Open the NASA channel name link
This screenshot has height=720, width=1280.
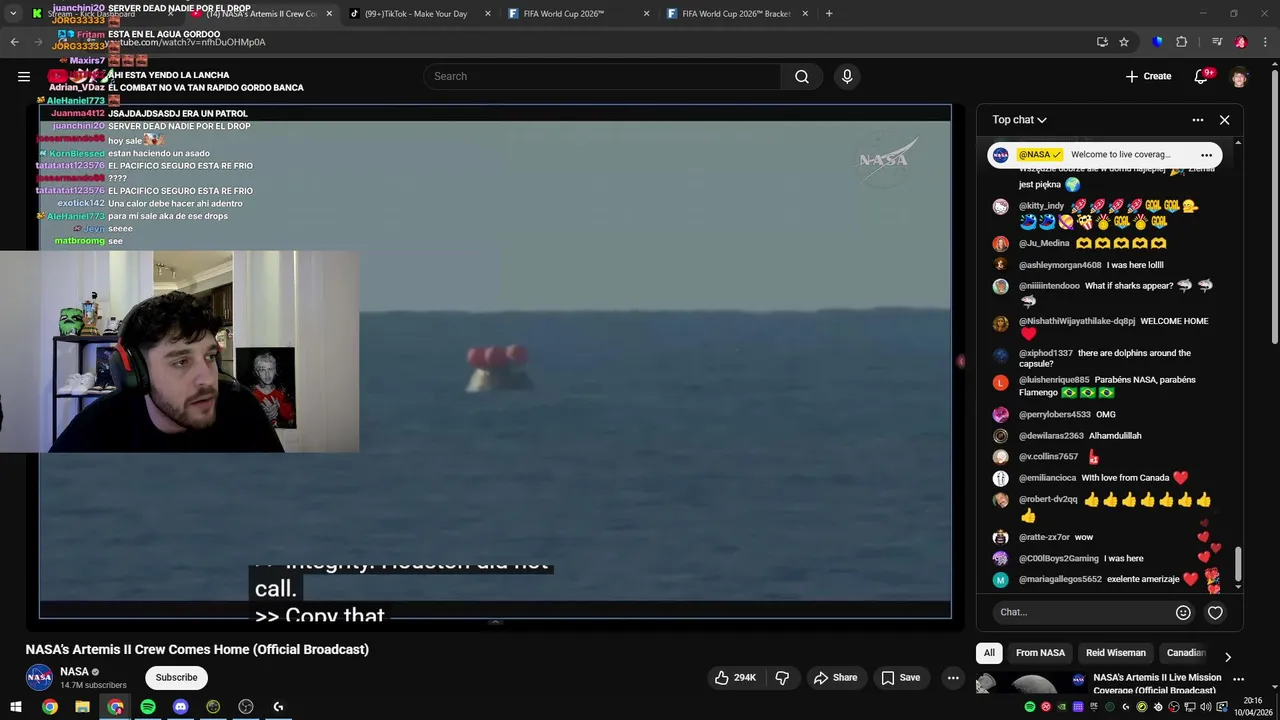(74, 672)
